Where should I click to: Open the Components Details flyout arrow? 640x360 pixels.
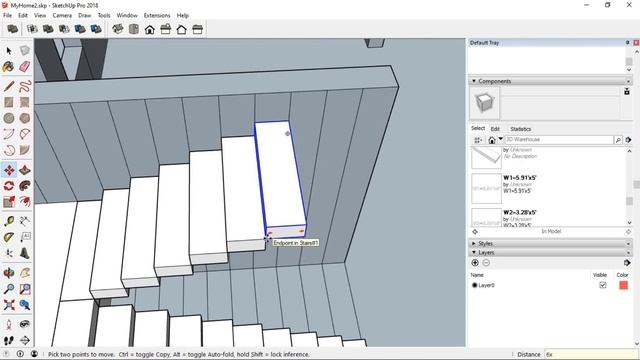click(628, 140)
